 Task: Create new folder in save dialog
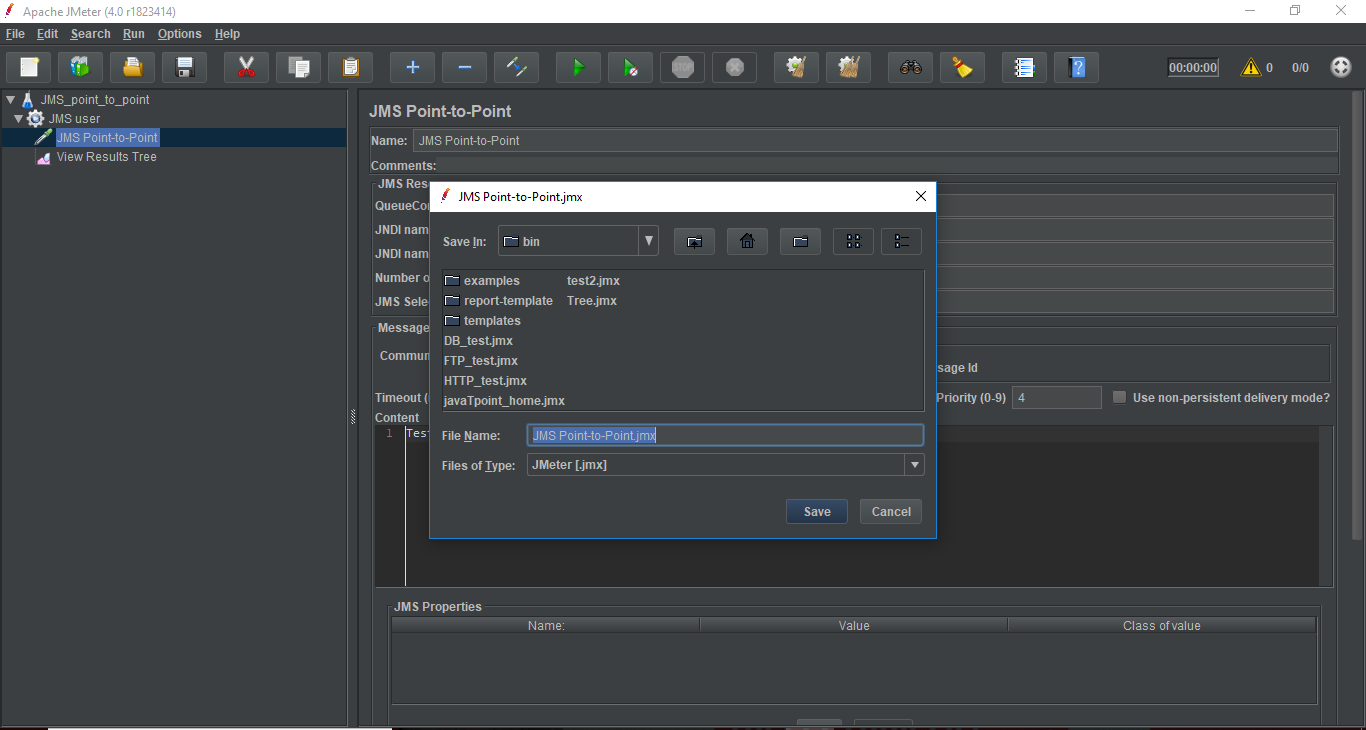800,241
